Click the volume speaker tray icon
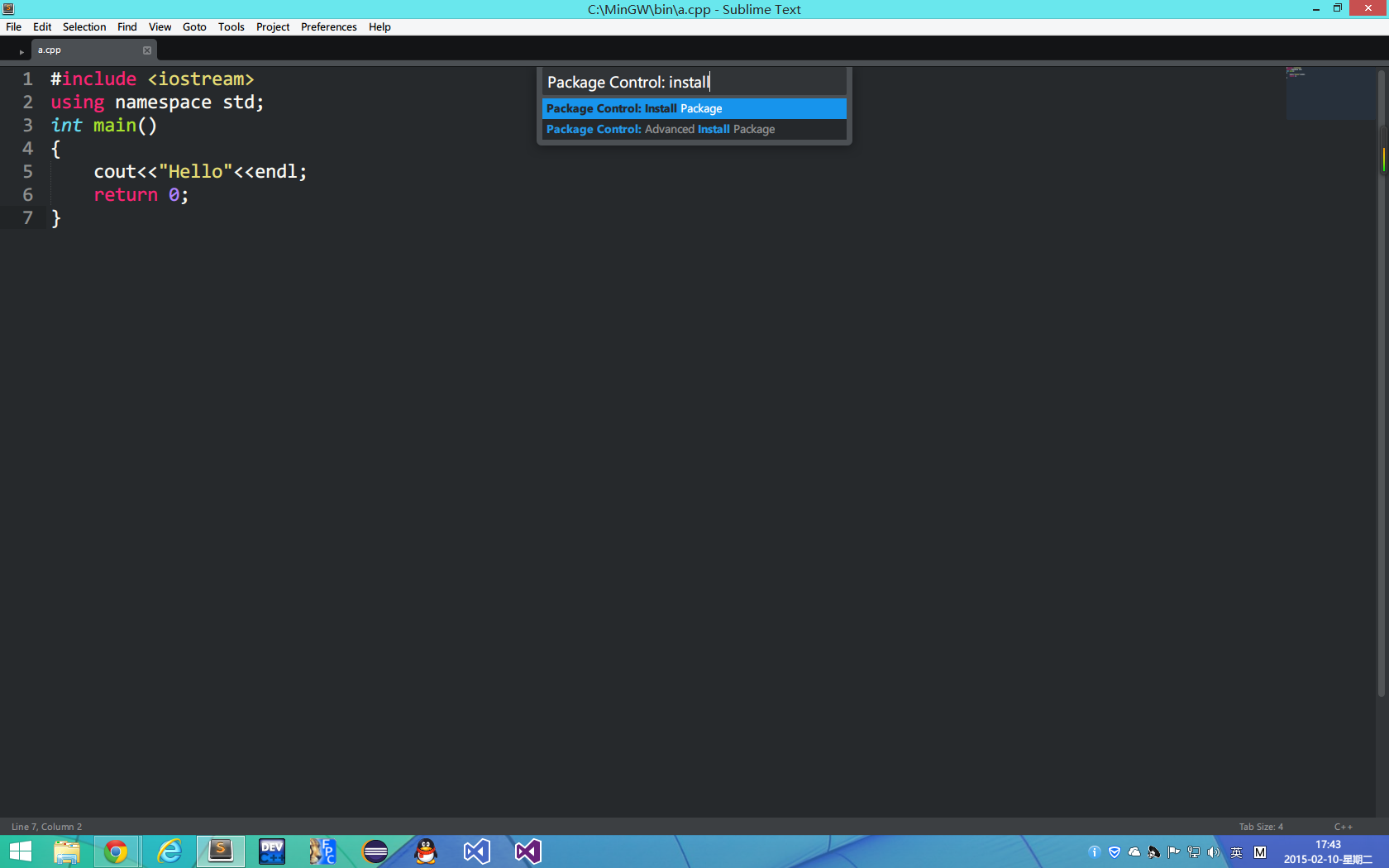This screenshot has height=868, width=1389. tap(1214, 852)
